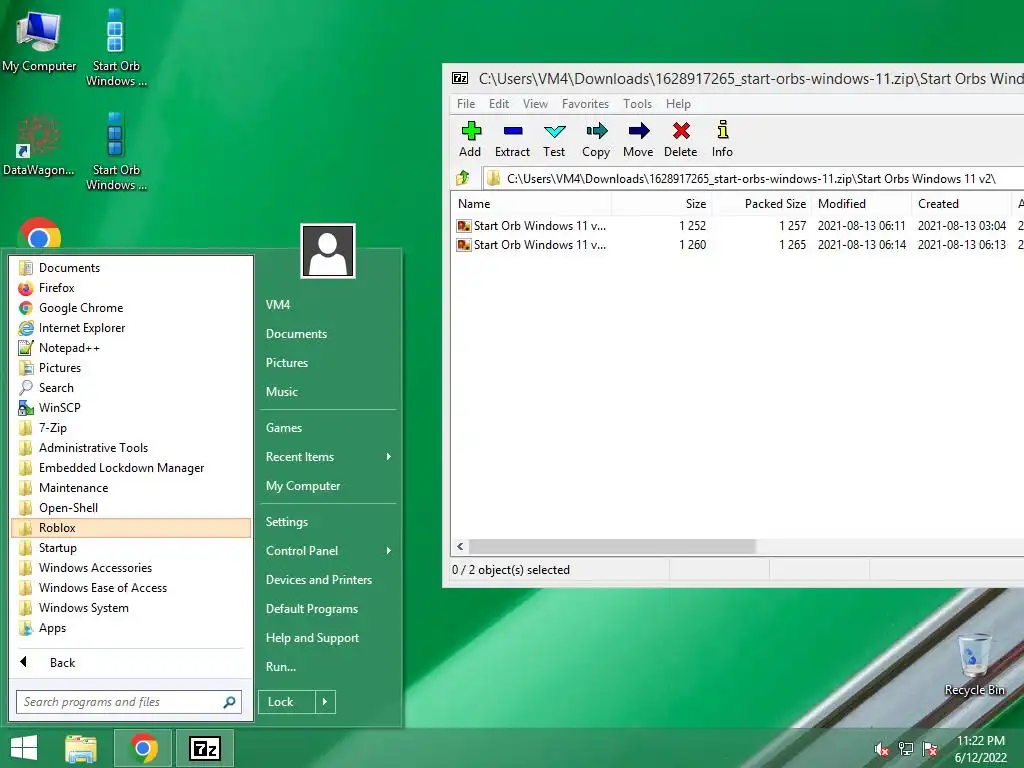1024x768 pixels.
Task: Click the user account picture
Action: 328,251
